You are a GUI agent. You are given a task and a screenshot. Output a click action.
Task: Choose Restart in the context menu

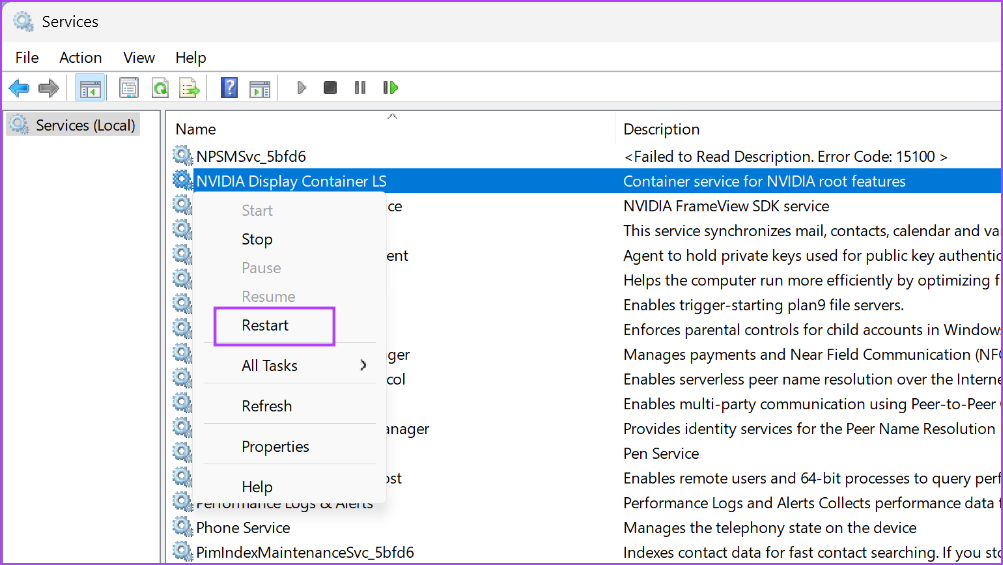(x=265, y=326)
